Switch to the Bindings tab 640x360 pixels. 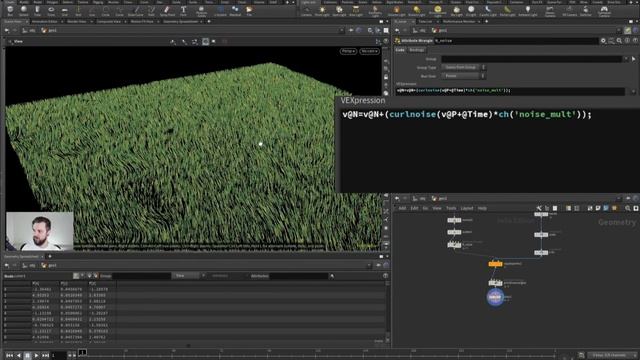pos(416,50)
